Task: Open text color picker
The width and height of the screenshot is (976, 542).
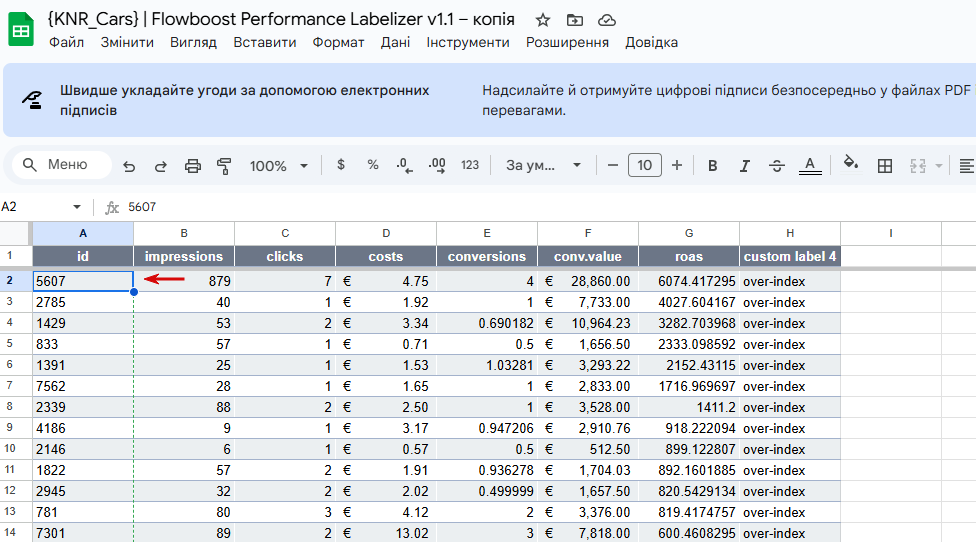Action: coord(810,166)
